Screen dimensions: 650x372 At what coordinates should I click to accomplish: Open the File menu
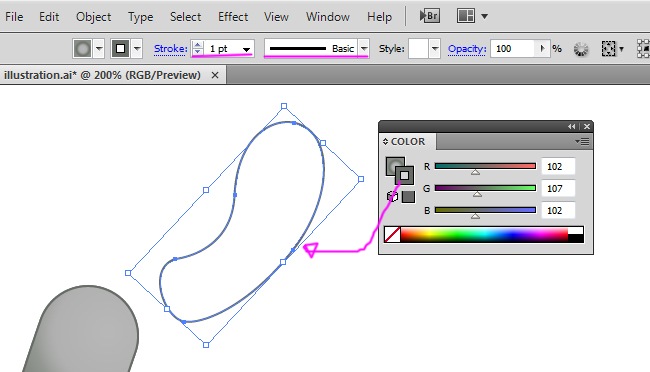click(14, 17)
